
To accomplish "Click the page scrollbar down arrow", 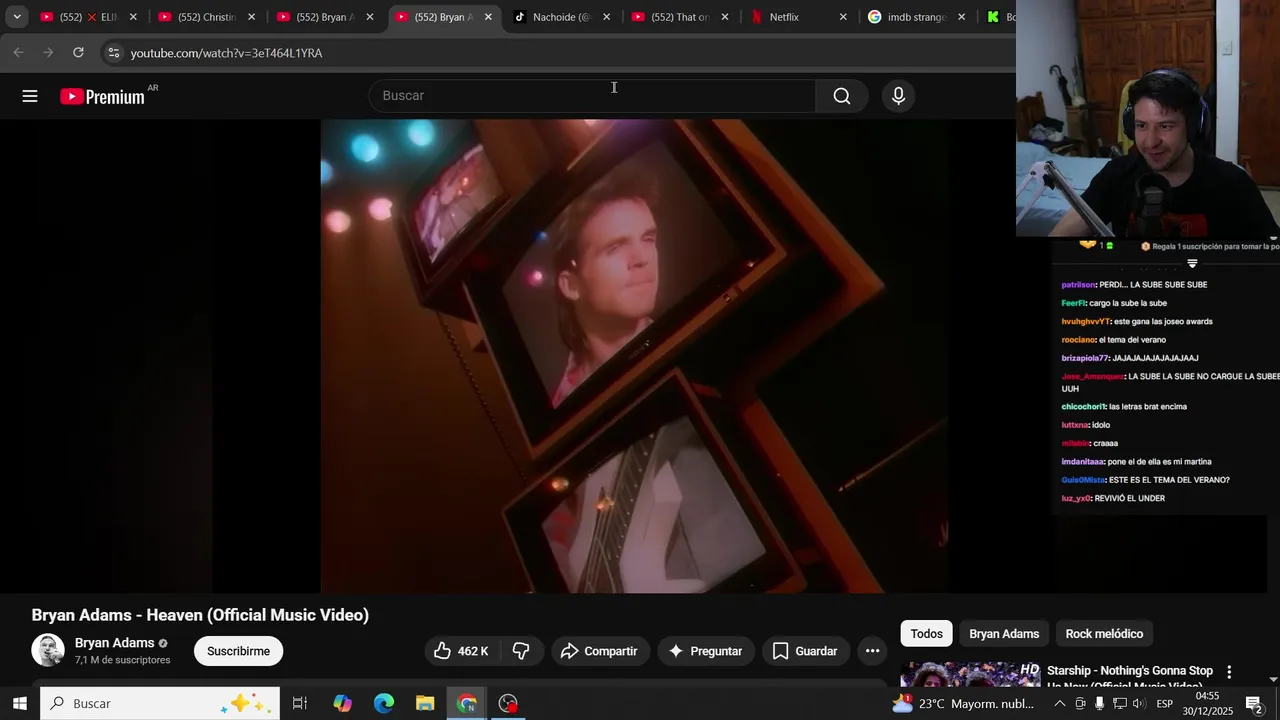I will pyautogui.click(x=1273, y=680).
